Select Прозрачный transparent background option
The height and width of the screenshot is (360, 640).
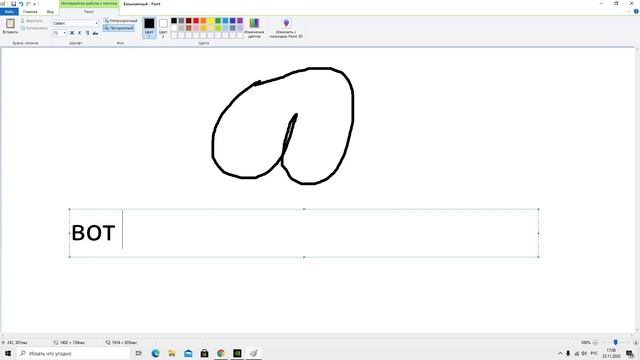pos(119,28)
